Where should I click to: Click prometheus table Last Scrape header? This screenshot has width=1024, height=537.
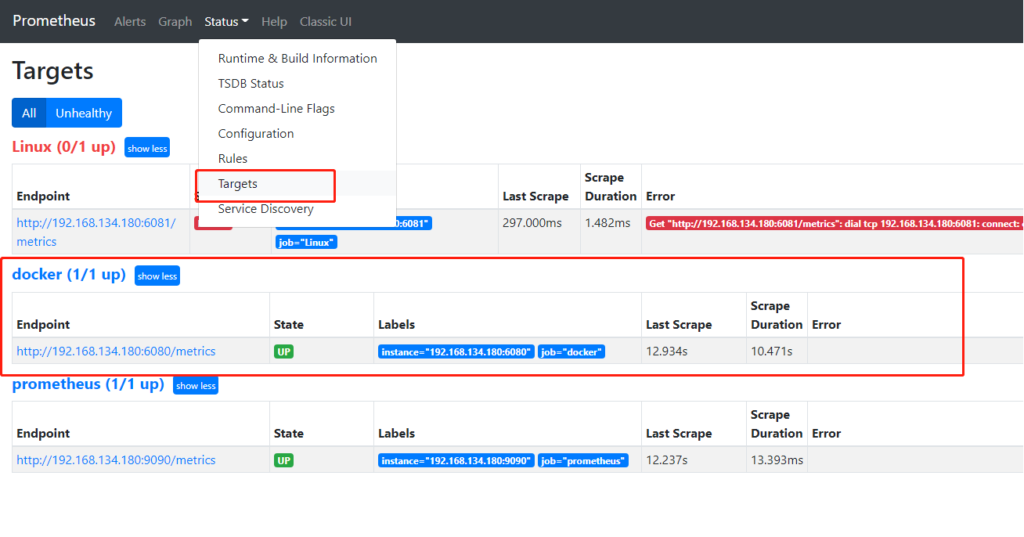pyautogui.click(x=679, y=434)
